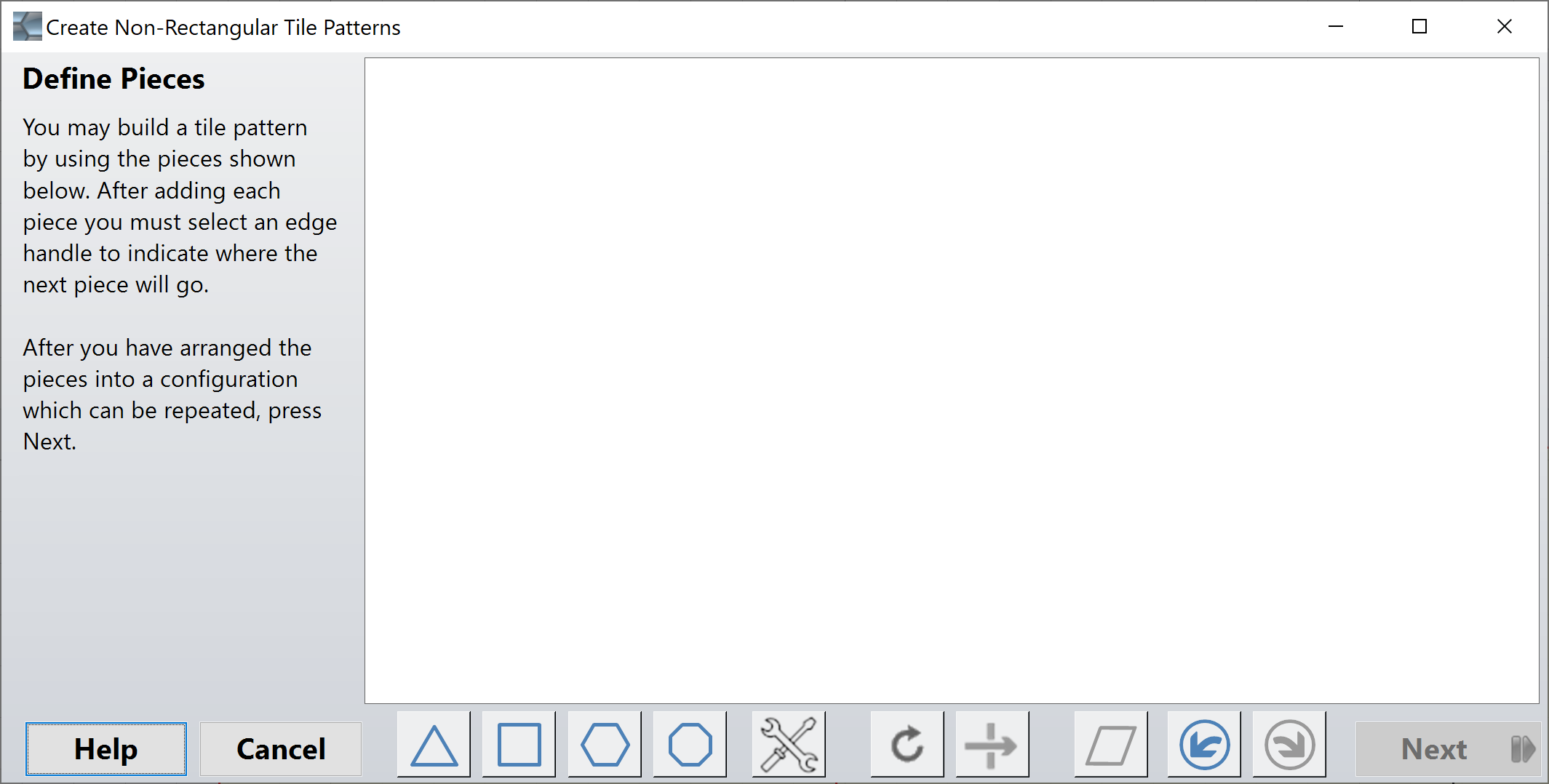
Task: Click the application icon in title bar
Action: point(27,27)
